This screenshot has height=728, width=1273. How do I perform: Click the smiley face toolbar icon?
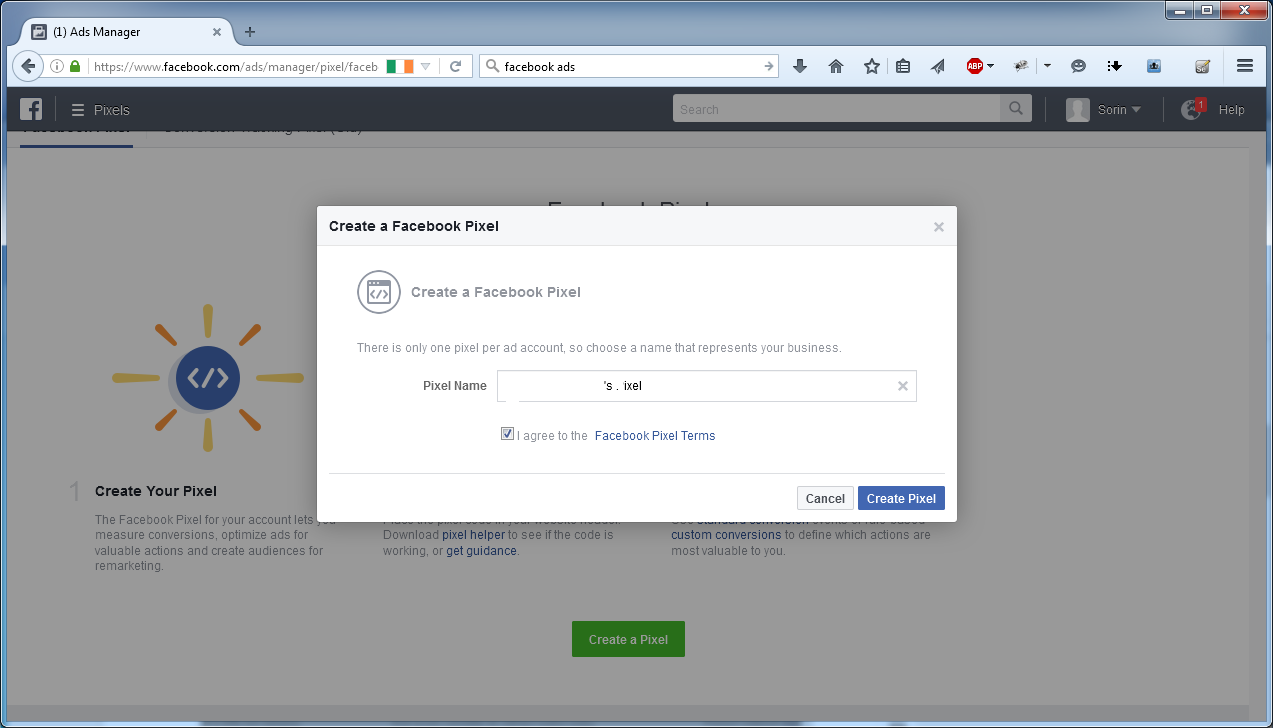click(1079, 66)
